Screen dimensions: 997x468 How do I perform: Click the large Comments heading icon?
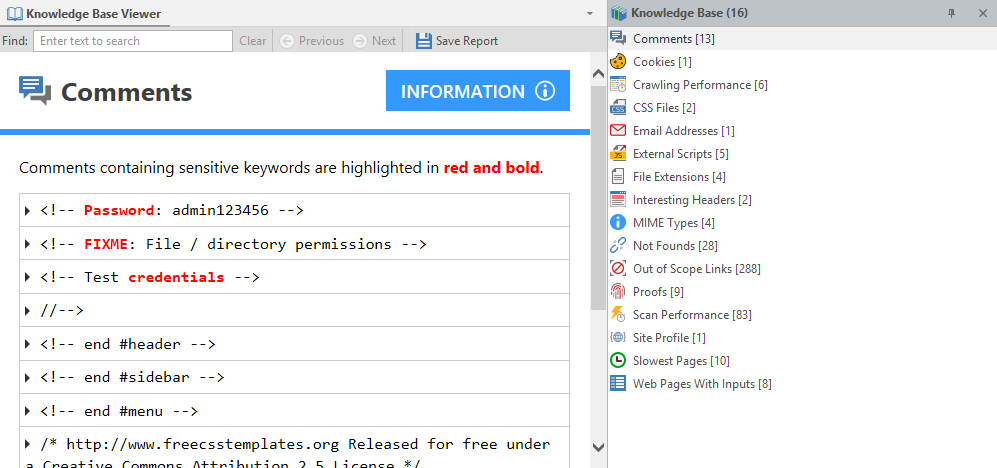pyautogui.click(x=35, y=91)
